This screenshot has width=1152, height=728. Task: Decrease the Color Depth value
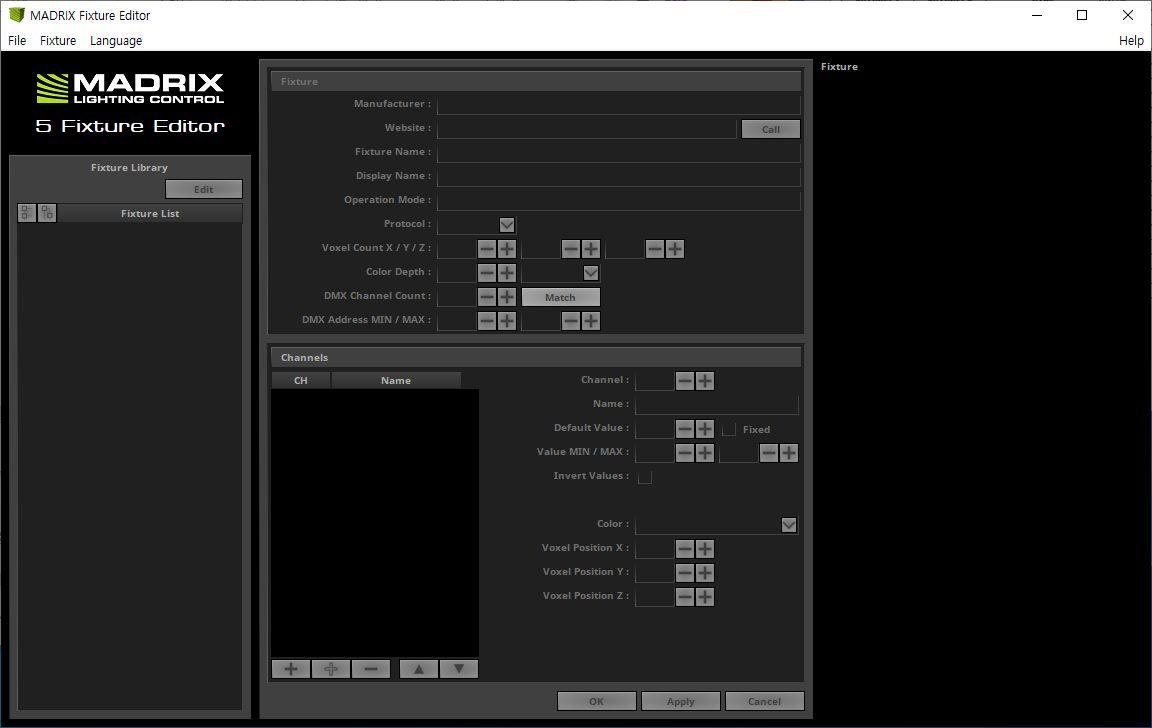tap(487, 273)
